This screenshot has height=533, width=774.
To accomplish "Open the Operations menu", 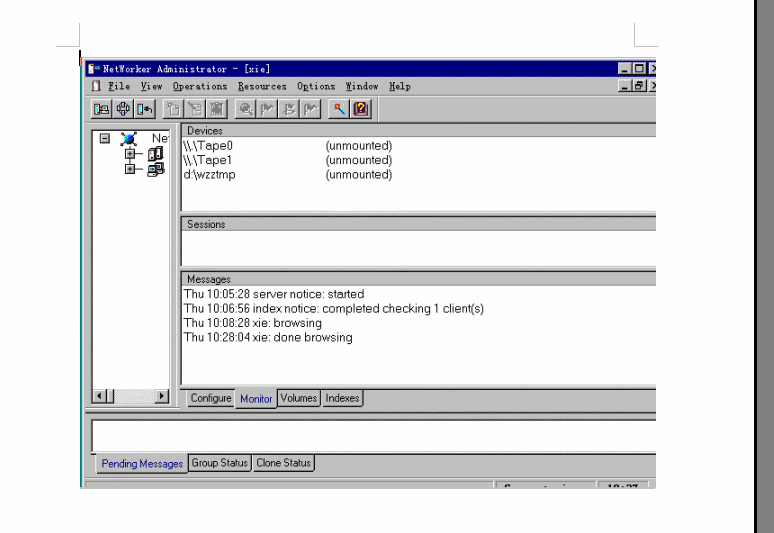I will [200, 87].
